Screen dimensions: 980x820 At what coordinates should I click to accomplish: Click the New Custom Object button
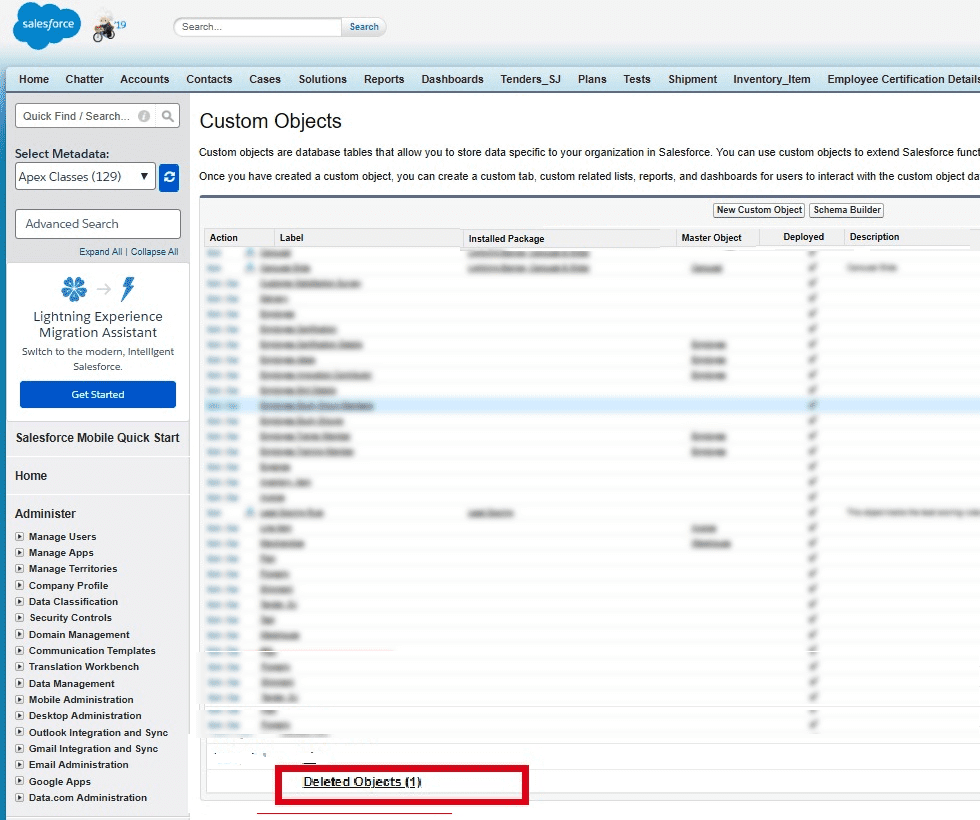(x=759, y=210)
